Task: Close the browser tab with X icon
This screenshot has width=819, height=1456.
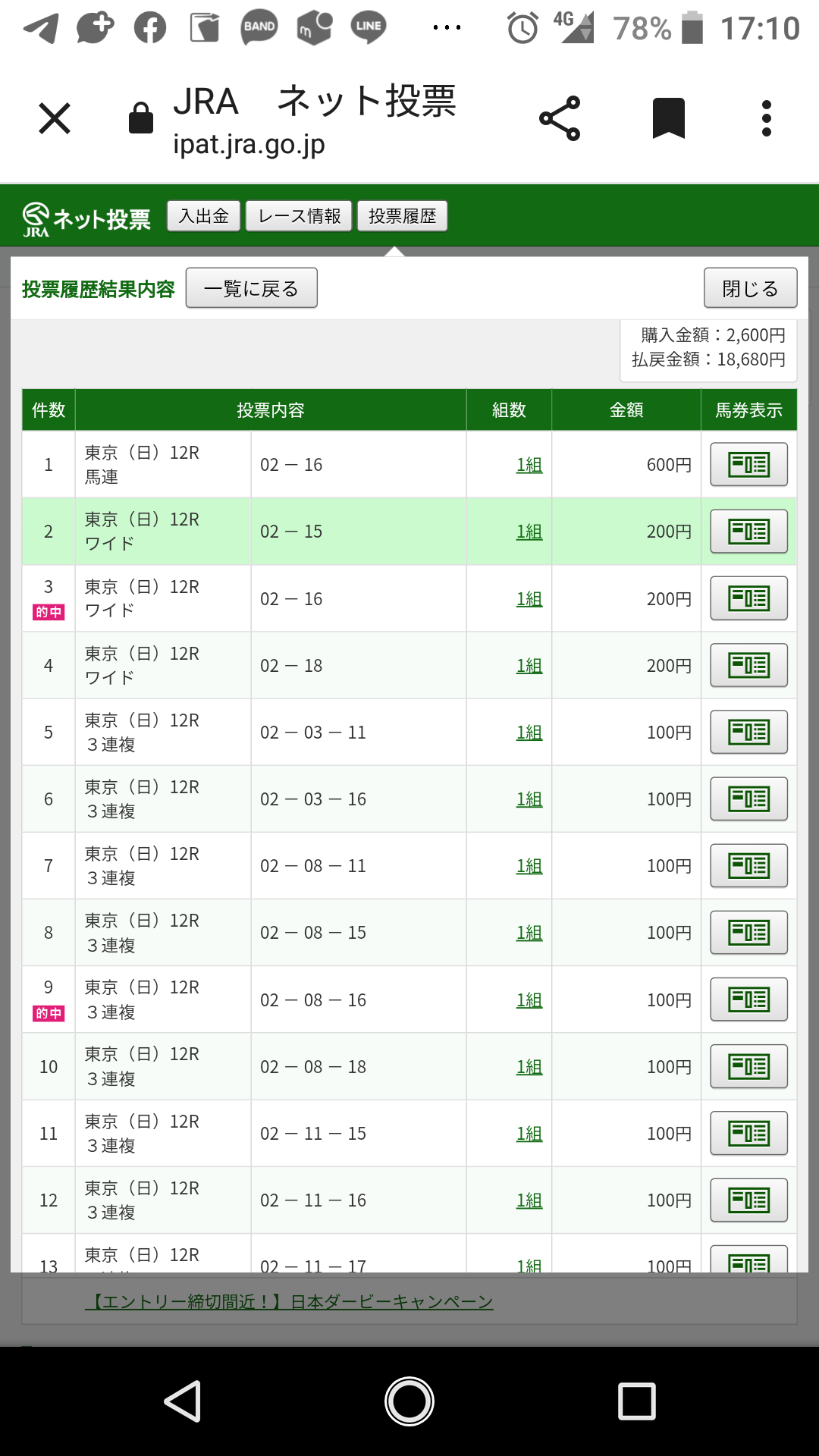Action: (x=55, y=118)
